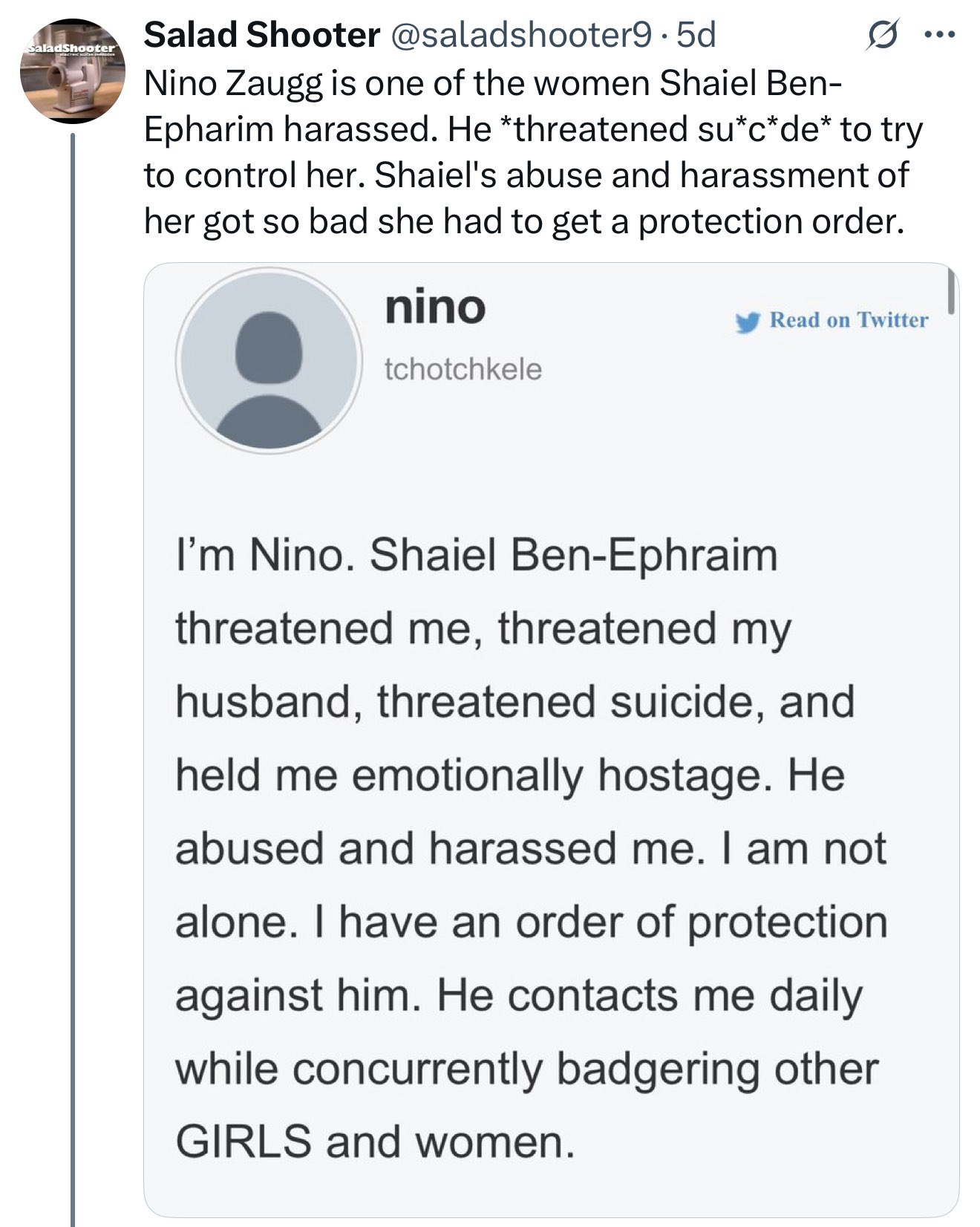Click the Twitter bird icon in embed
The image size is (980, 1227).
pyautogui.click(x=748, y=322)
